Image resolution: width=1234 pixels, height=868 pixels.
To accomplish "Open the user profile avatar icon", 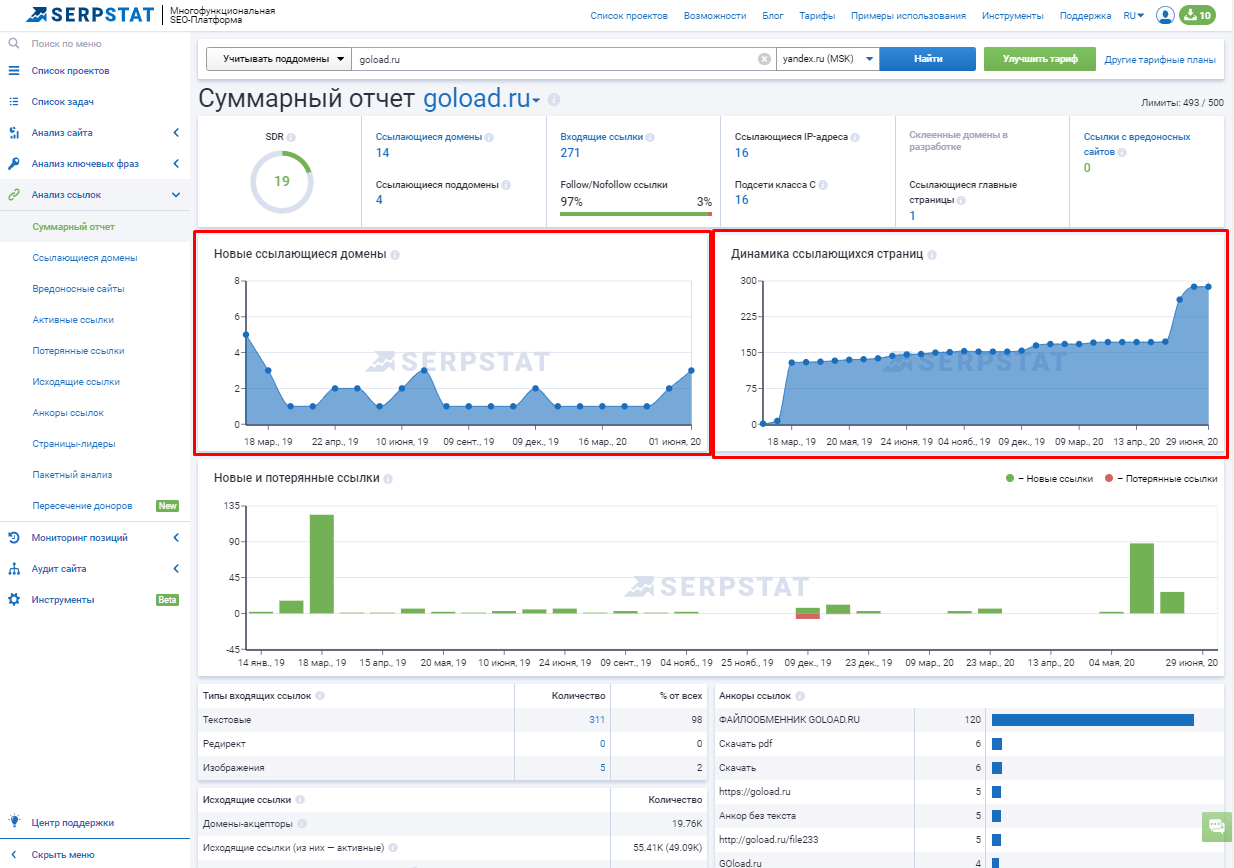I will pyautogui.click(x=1165, y=15).
